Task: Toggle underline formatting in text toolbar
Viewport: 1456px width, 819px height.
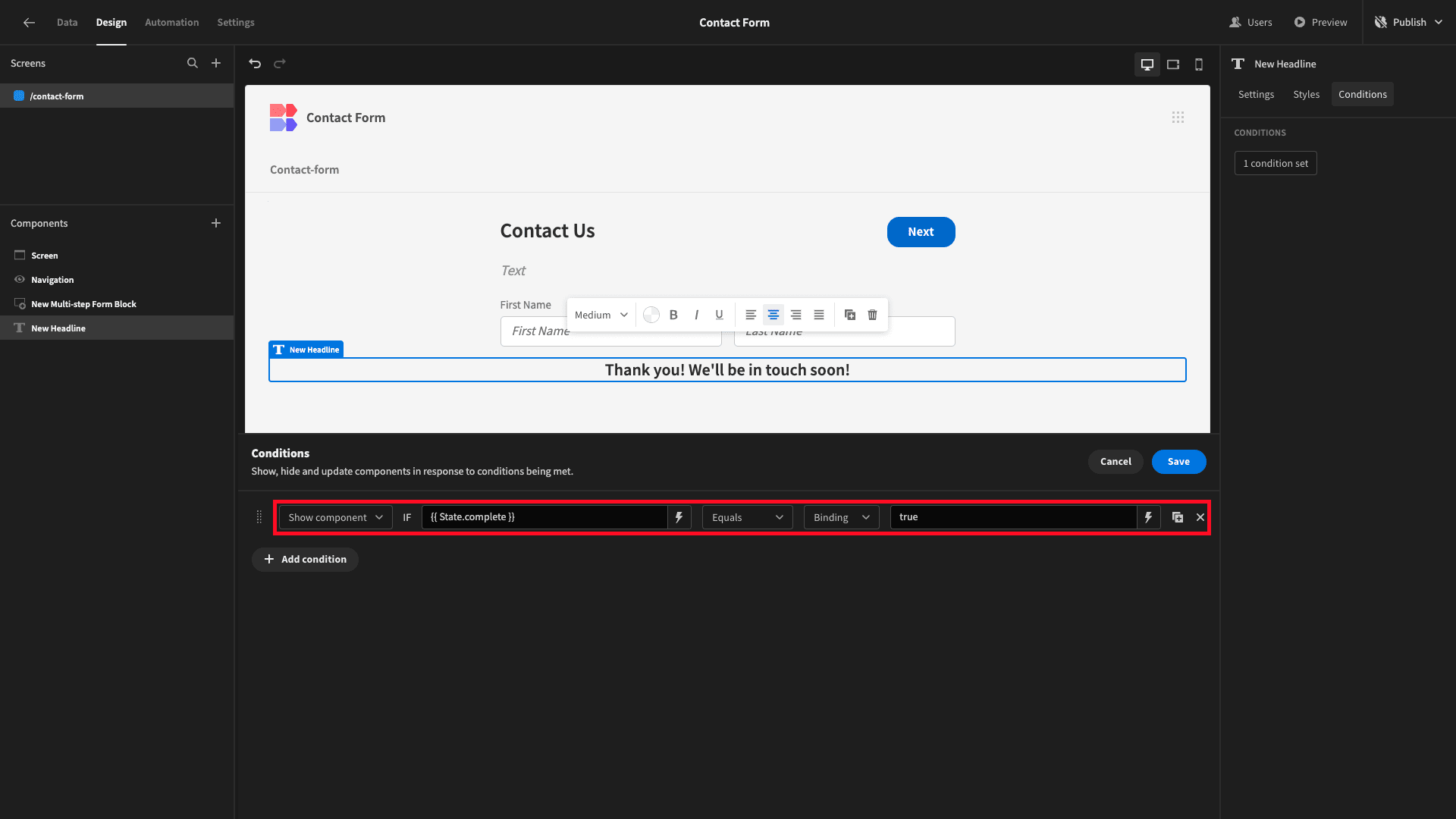Action: (x=719, y=315)
